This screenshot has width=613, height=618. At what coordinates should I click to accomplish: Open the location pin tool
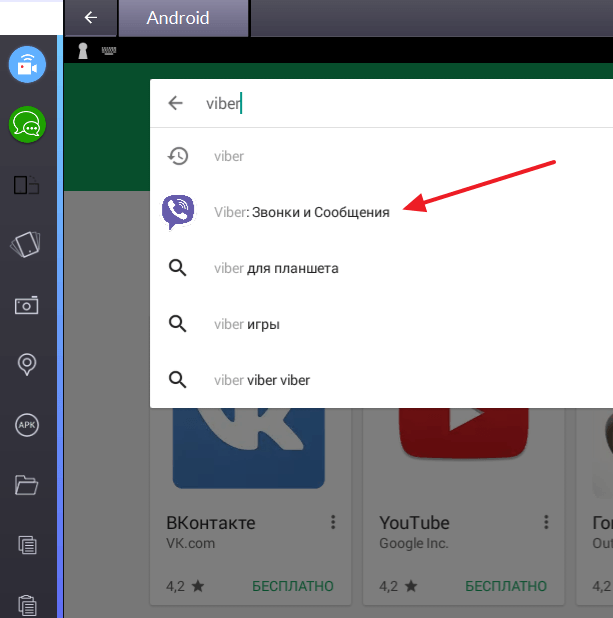[x=27, y=365]
